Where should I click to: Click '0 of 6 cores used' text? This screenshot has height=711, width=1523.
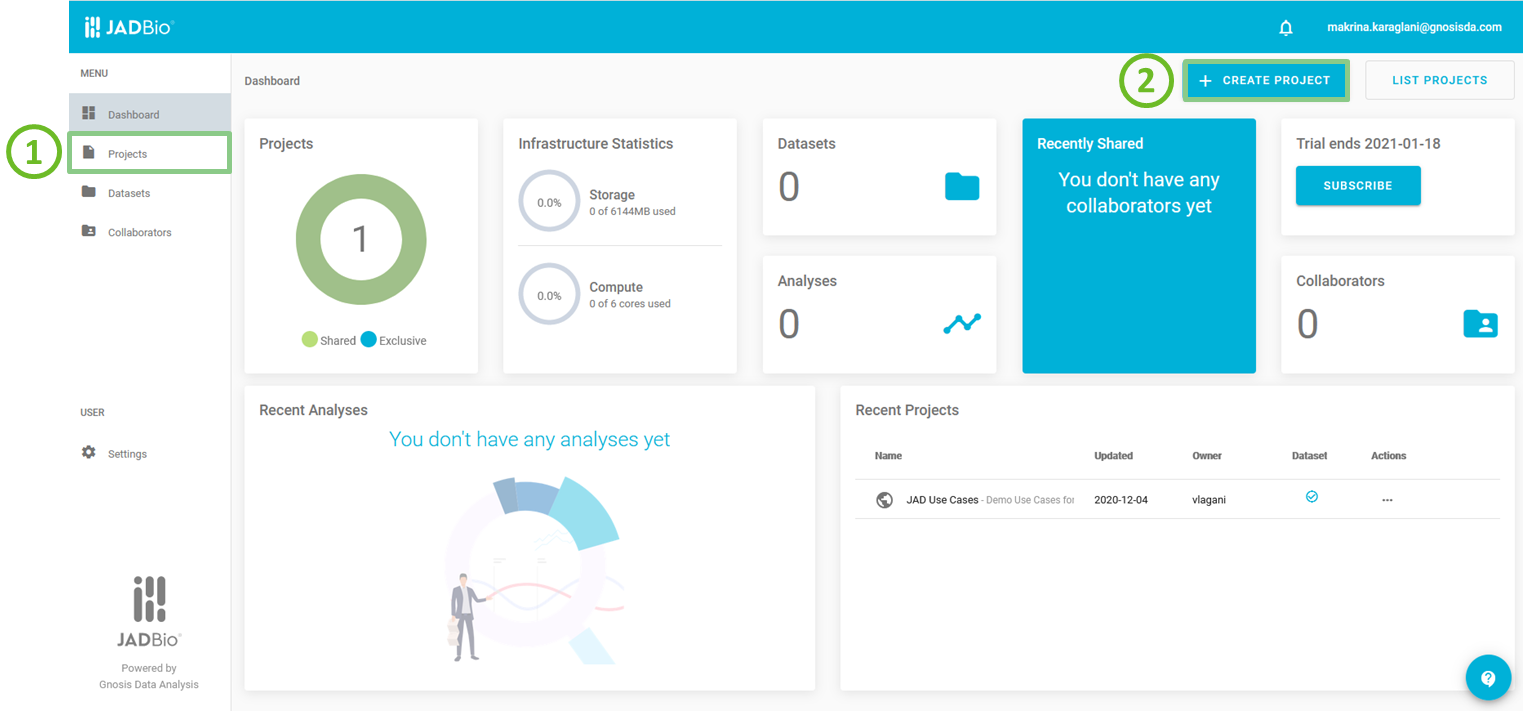pyautogui.click(x=630, y=304)
